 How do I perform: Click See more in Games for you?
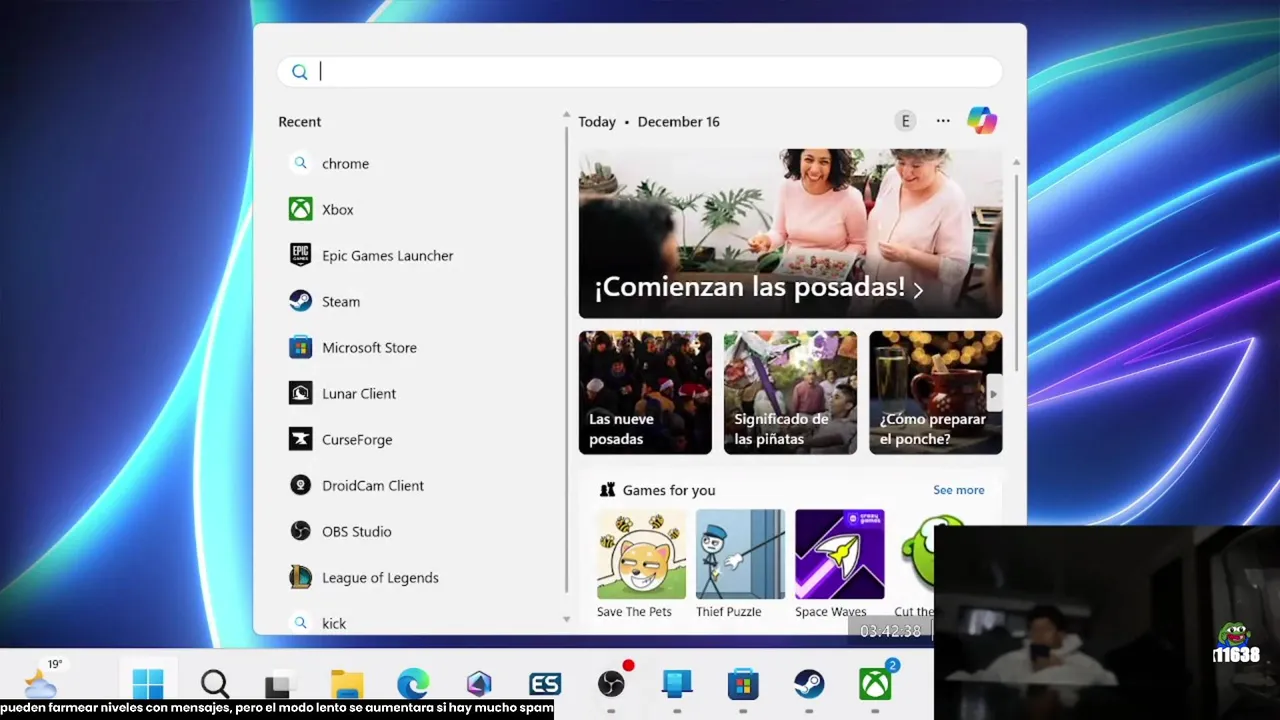pos(958,490)
